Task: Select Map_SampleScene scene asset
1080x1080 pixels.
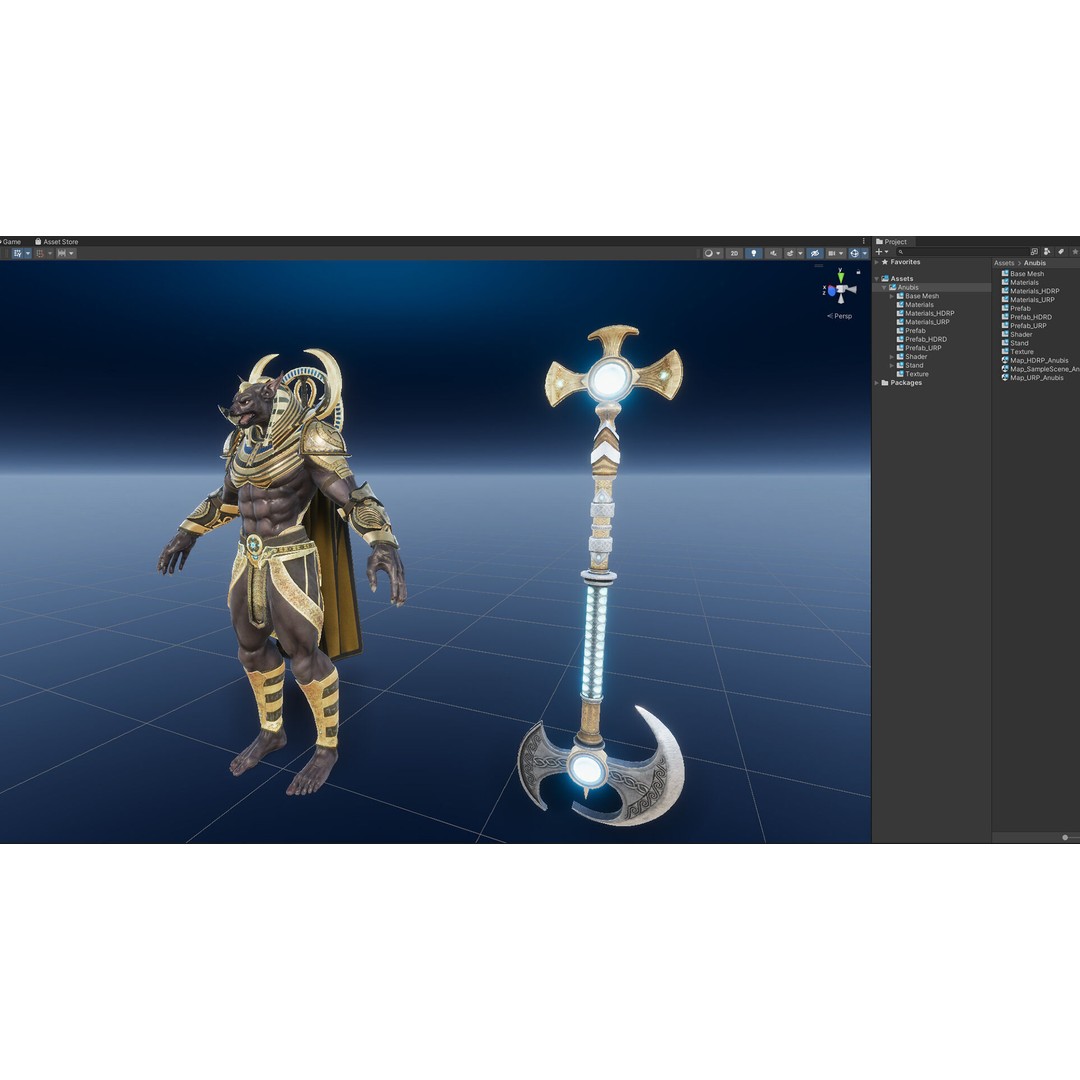Action: [1040, 369]
